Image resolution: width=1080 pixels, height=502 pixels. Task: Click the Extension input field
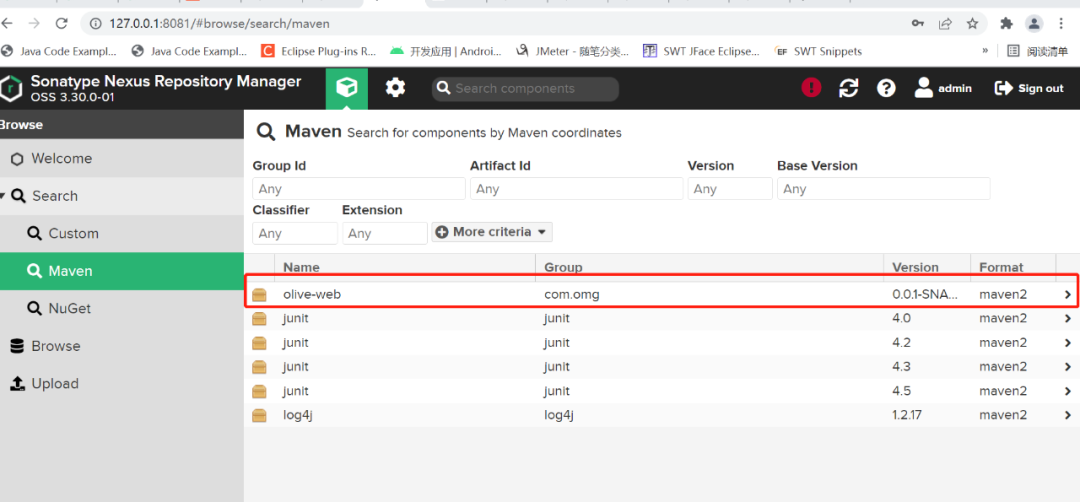point(385,233)
